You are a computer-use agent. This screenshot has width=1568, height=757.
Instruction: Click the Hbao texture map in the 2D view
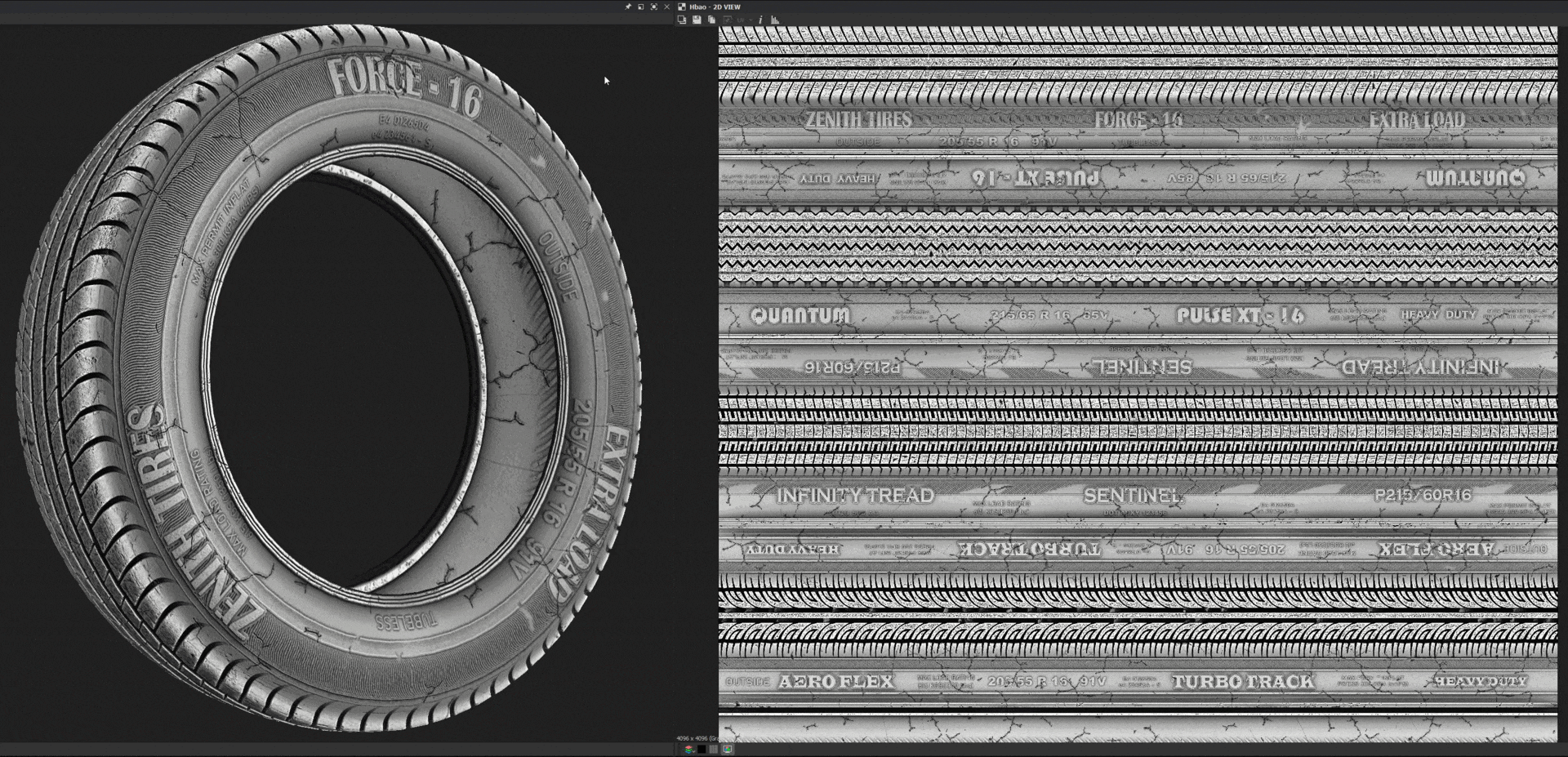(x=1138, y=384)
